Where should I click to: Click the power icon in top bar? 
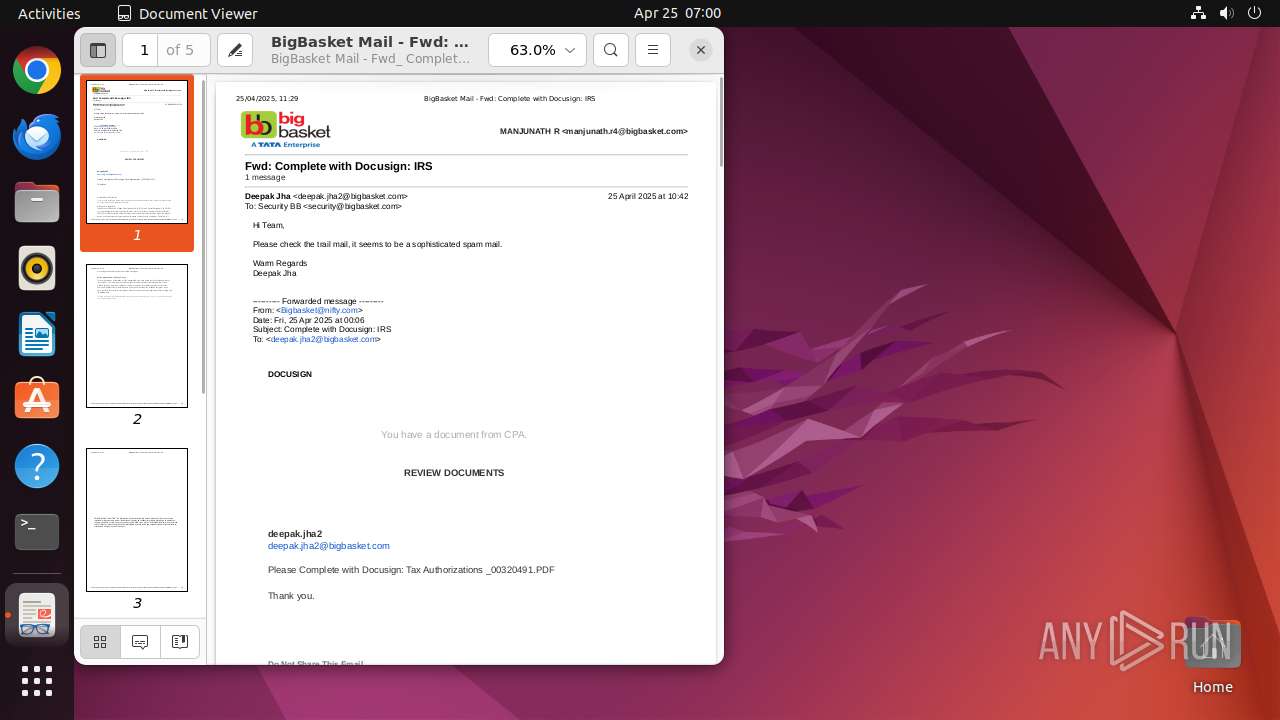click(1254, 13)
